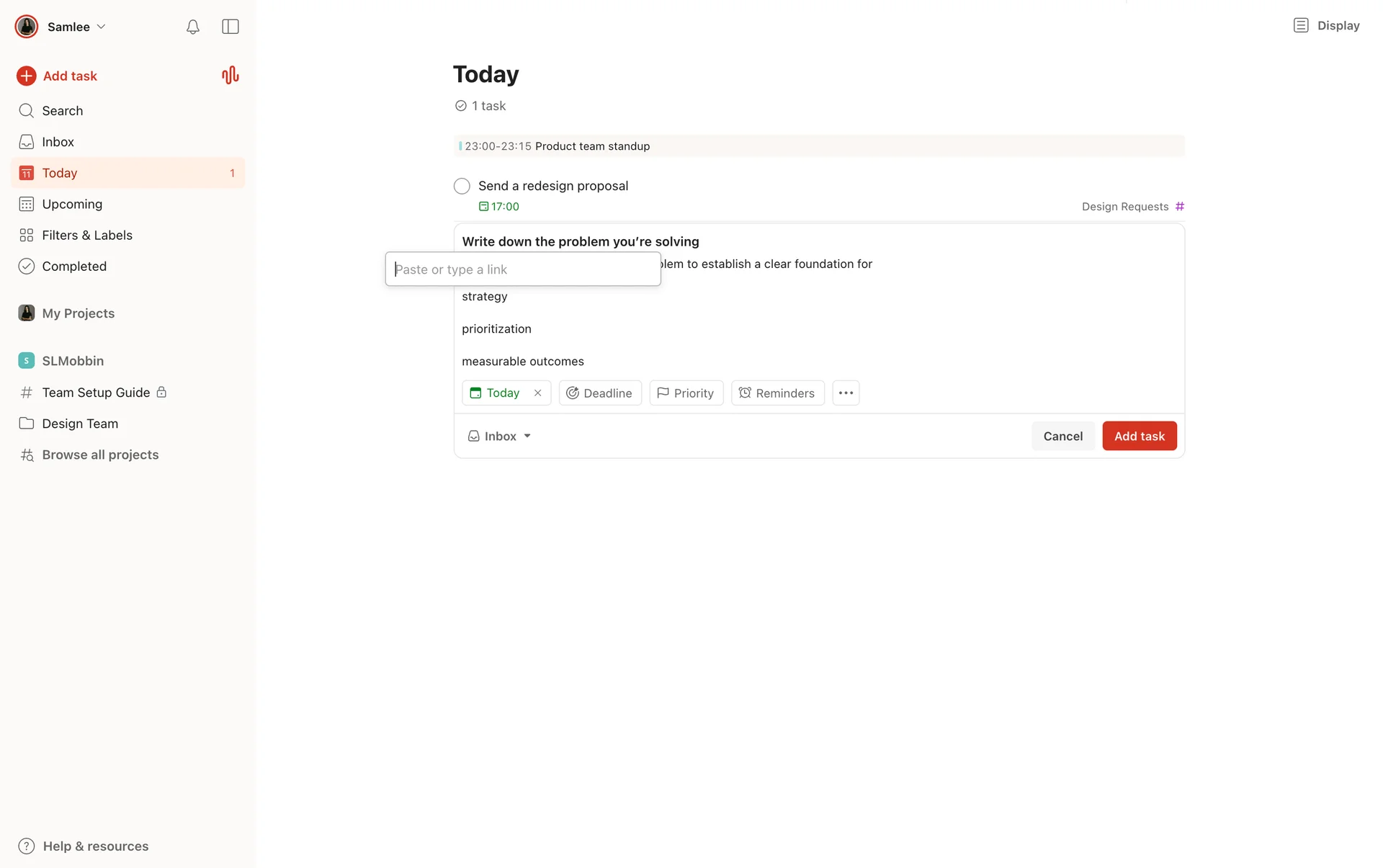This screenshot has width=1383, height=868.
Task: Open Search from the sidebar
Action: click(62, 110)
